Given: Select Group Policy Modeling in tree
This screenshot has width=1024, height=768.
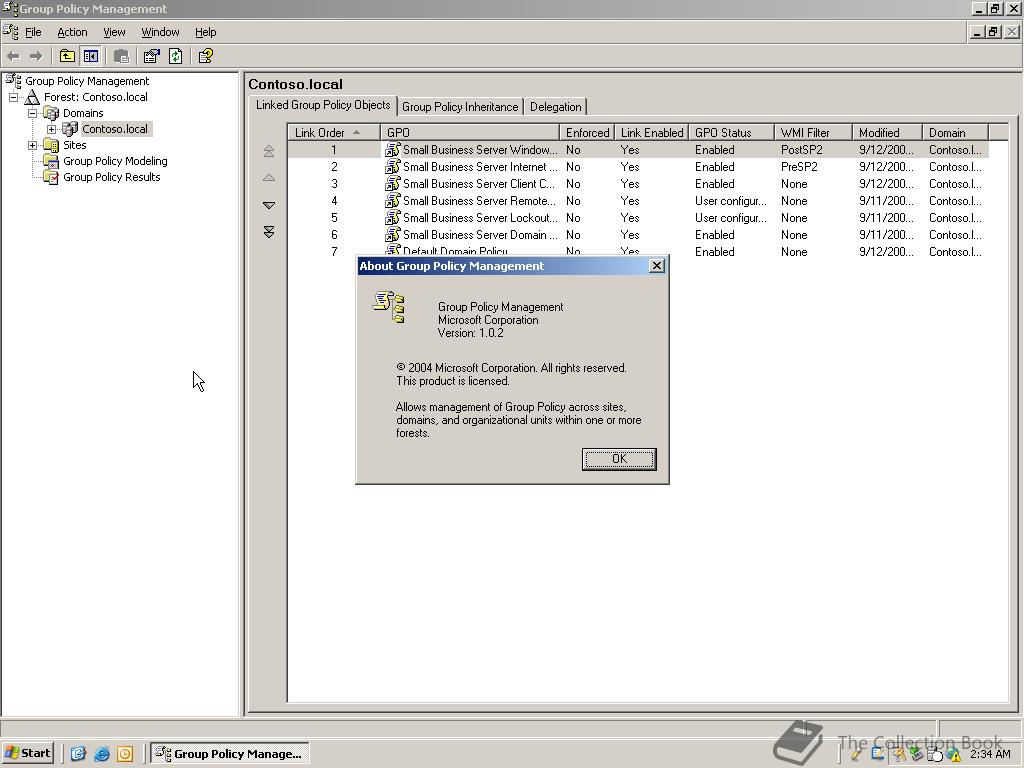Looking at the screenshot, I should point(115,161).
